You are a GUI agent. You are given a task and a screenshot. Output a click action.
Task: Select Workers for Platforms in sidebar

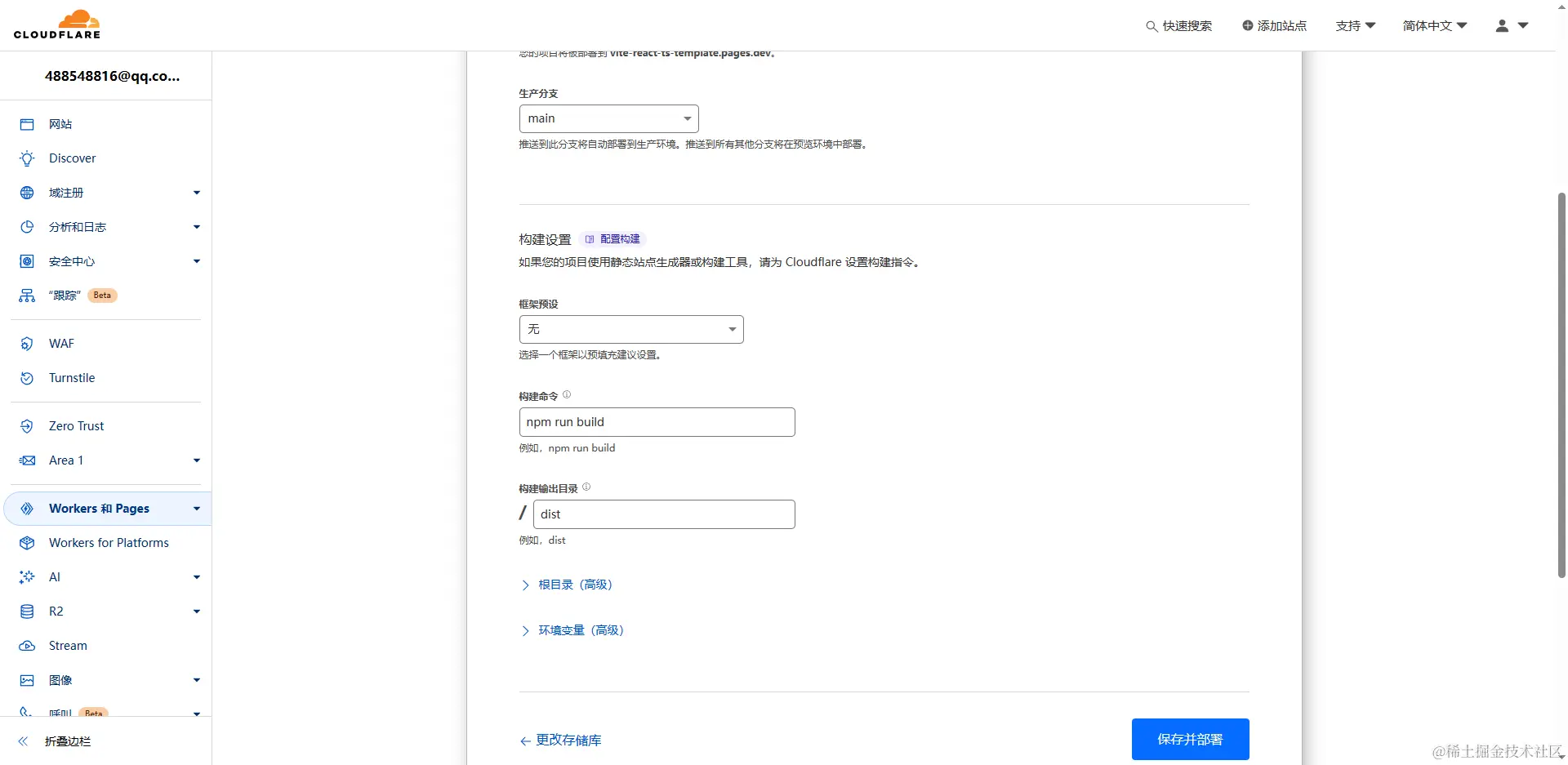coord(109,543)
